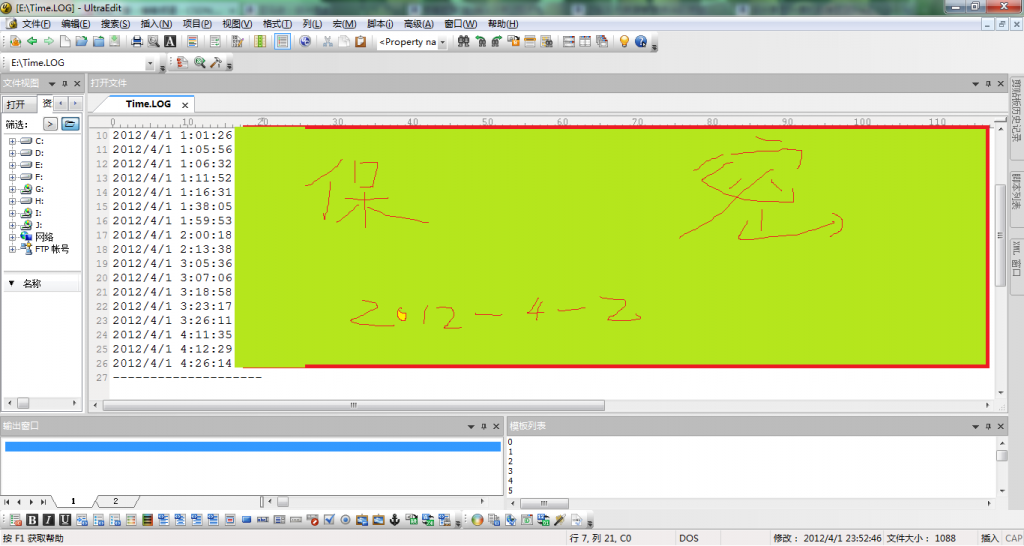Pin the File View panel
This screenshot has height=546, width=1024.
pos(65,84)
